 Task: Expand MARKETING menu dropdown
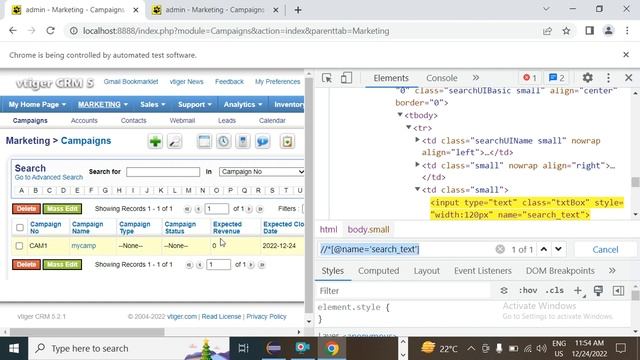[103, 104]
